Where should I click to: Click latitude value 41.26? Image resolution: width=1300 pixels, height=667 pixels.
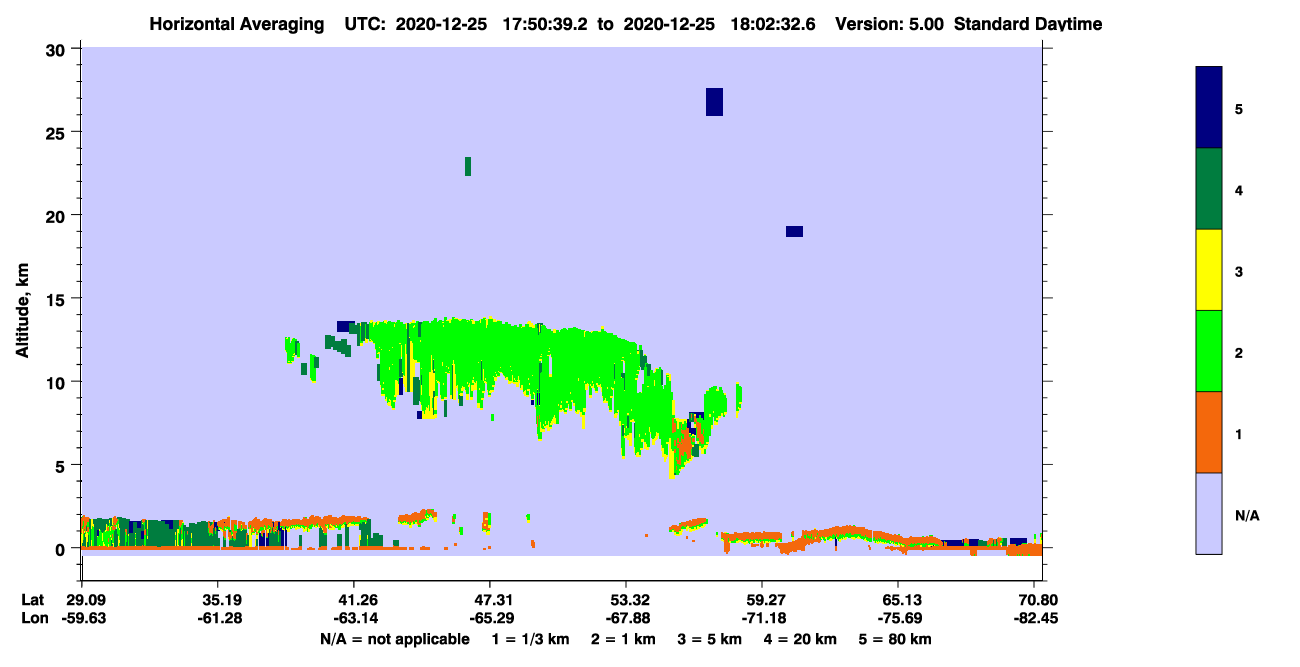pos(353,600)
